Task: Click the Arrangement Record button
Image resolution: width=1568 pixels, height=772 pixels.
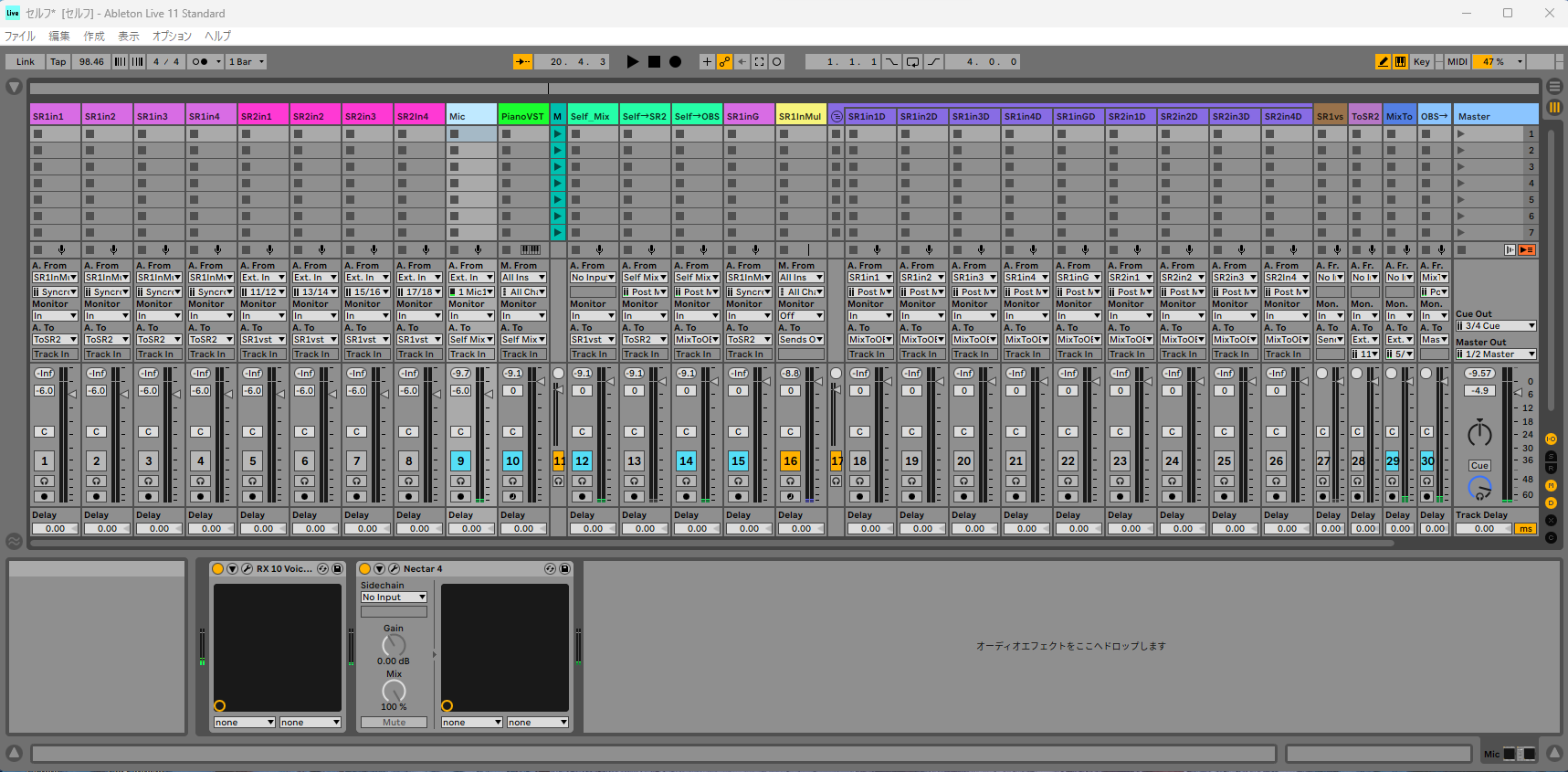Action: [x=675, y=62]
